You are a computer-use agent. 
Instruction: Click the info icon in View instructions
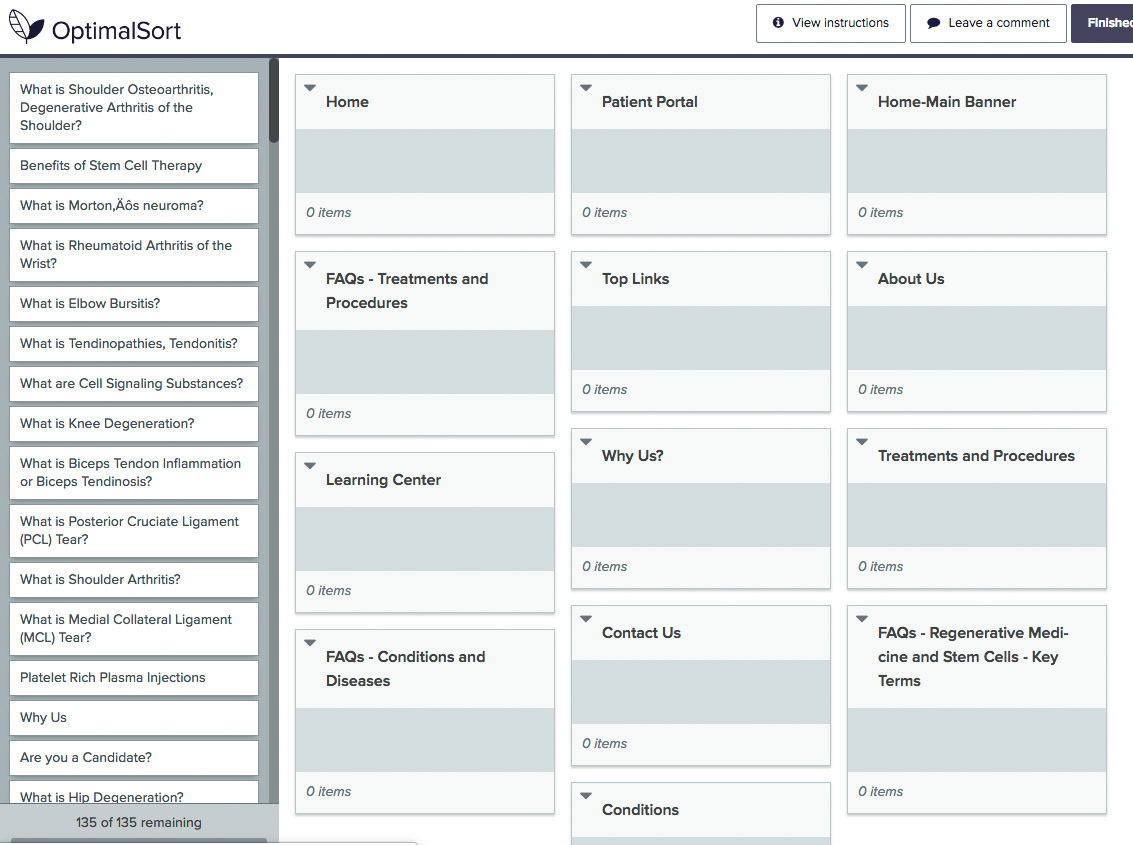(x=778, y=22)
